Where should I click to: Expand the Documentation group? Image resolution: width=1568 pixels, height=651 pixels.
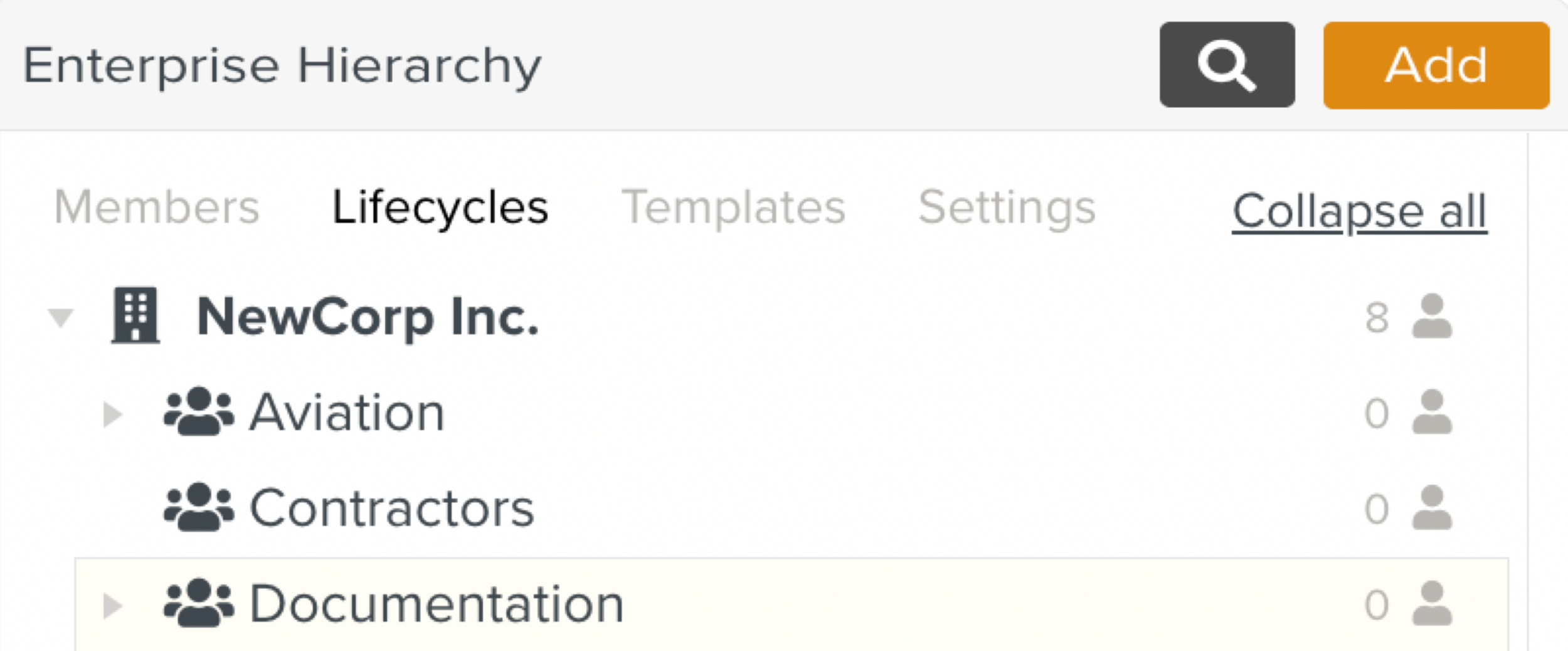pos(113,604)
